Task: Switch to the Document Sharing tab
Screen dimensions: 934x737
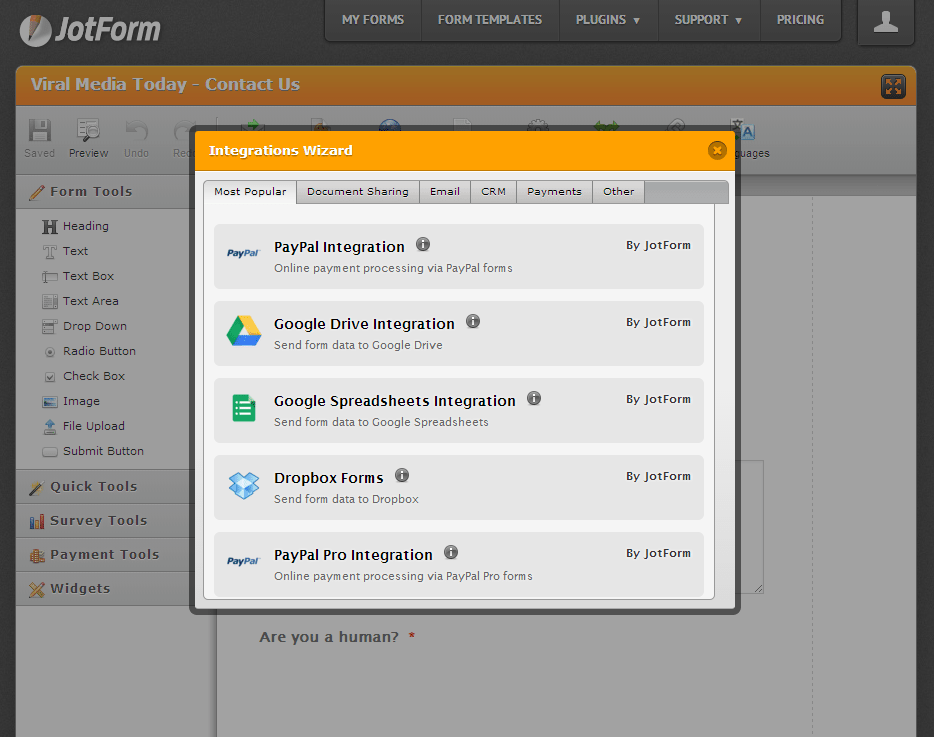Action: [x=357, y=192]
